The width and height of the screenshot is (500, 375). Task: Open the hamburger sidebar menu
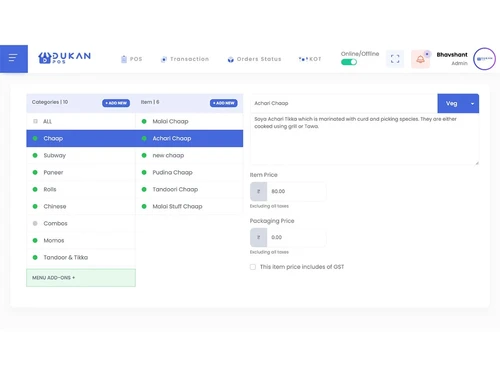(14, 59)
